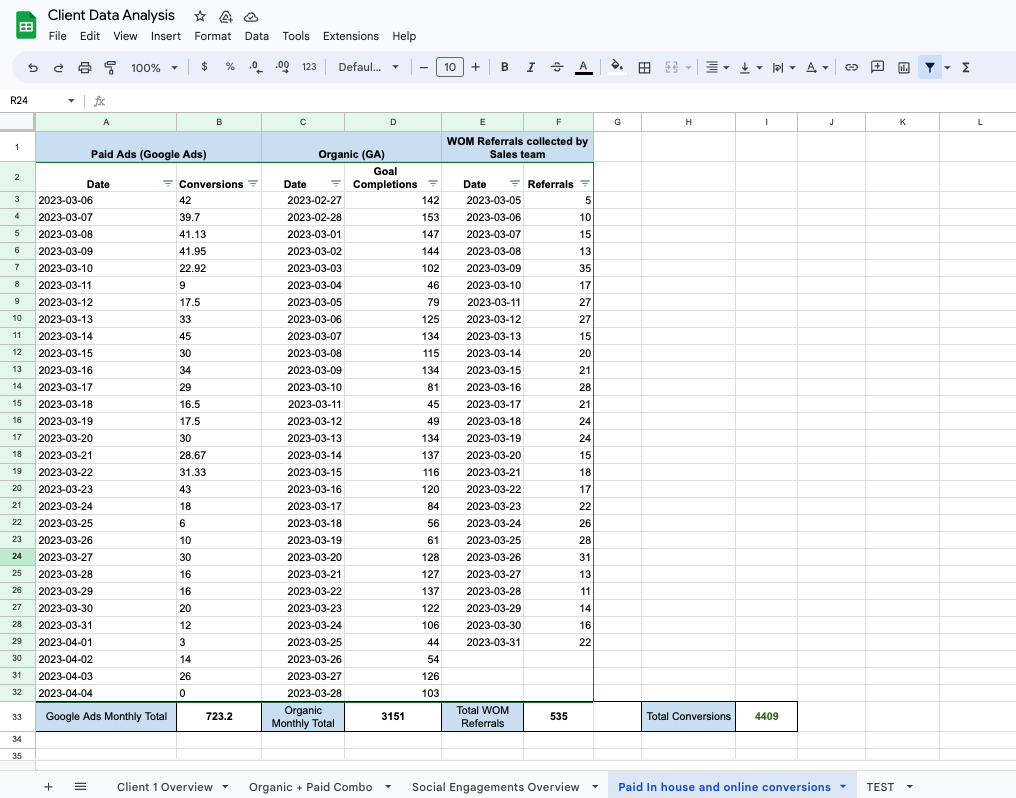Toggle italic formatting

[531, 67]
